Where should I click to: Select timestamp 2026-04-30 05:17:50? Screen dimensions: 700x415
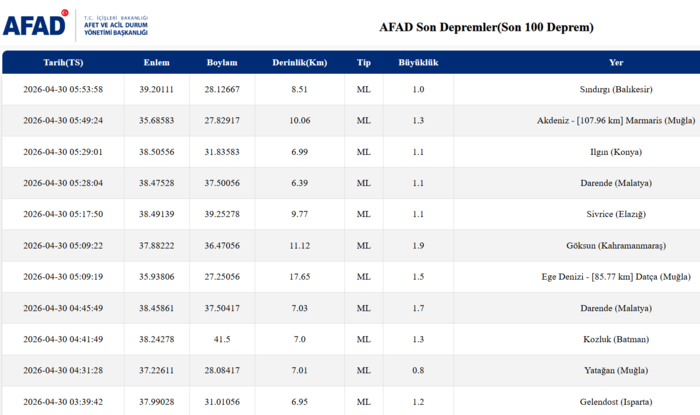click(63, 214)
